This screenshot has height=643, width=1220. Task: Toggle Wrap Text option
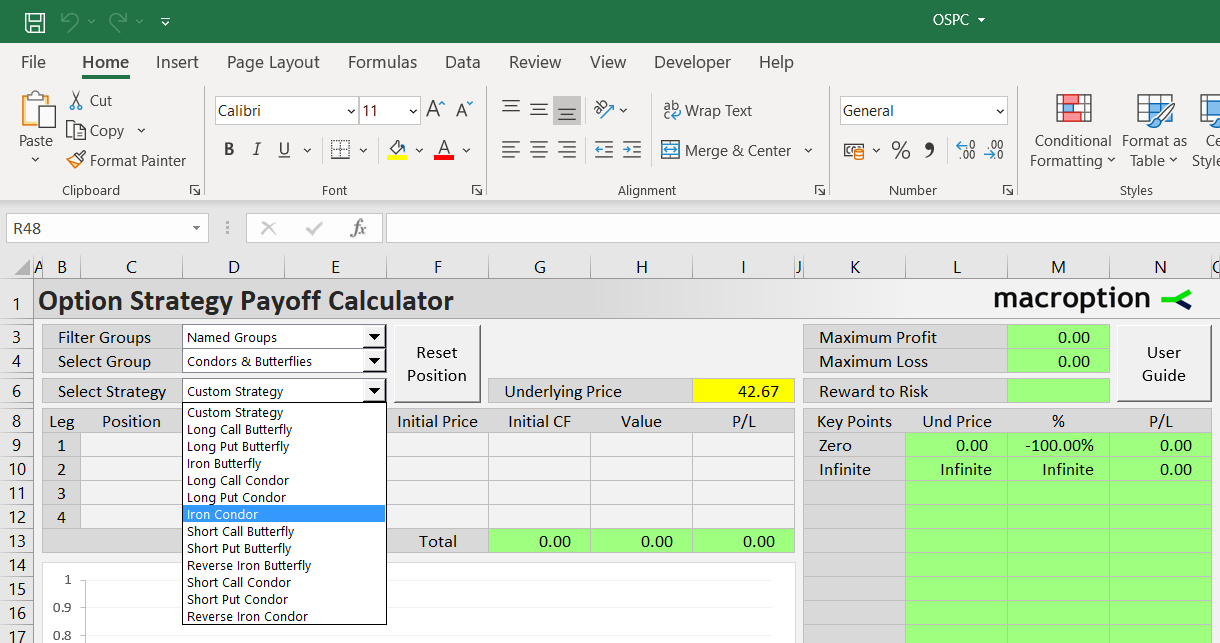[707, 110]
